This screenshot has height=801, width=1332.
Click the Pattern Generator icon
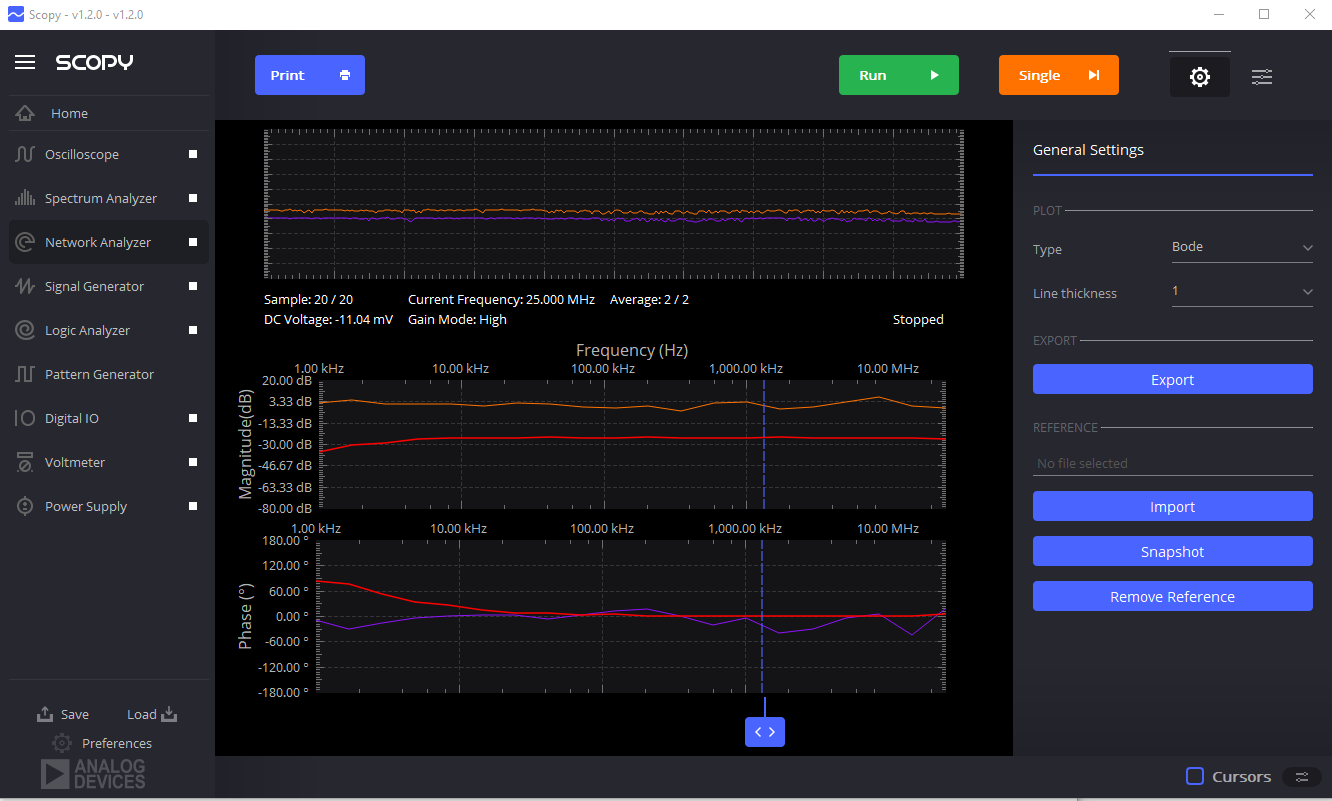coord(25,374)
